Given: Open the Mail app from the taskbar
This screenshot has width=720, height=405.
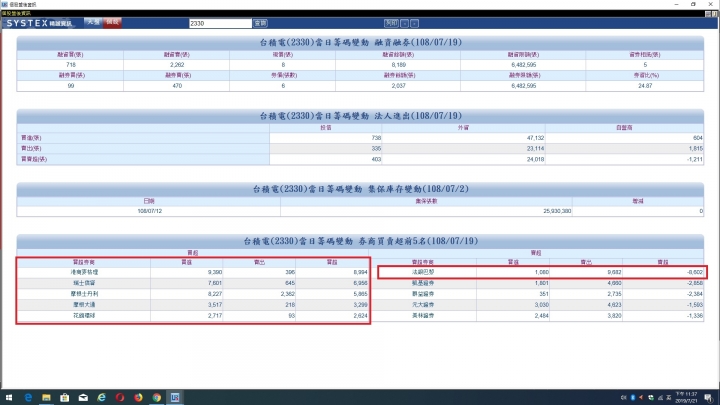Looking at the screenshot, I should (83, 397).
